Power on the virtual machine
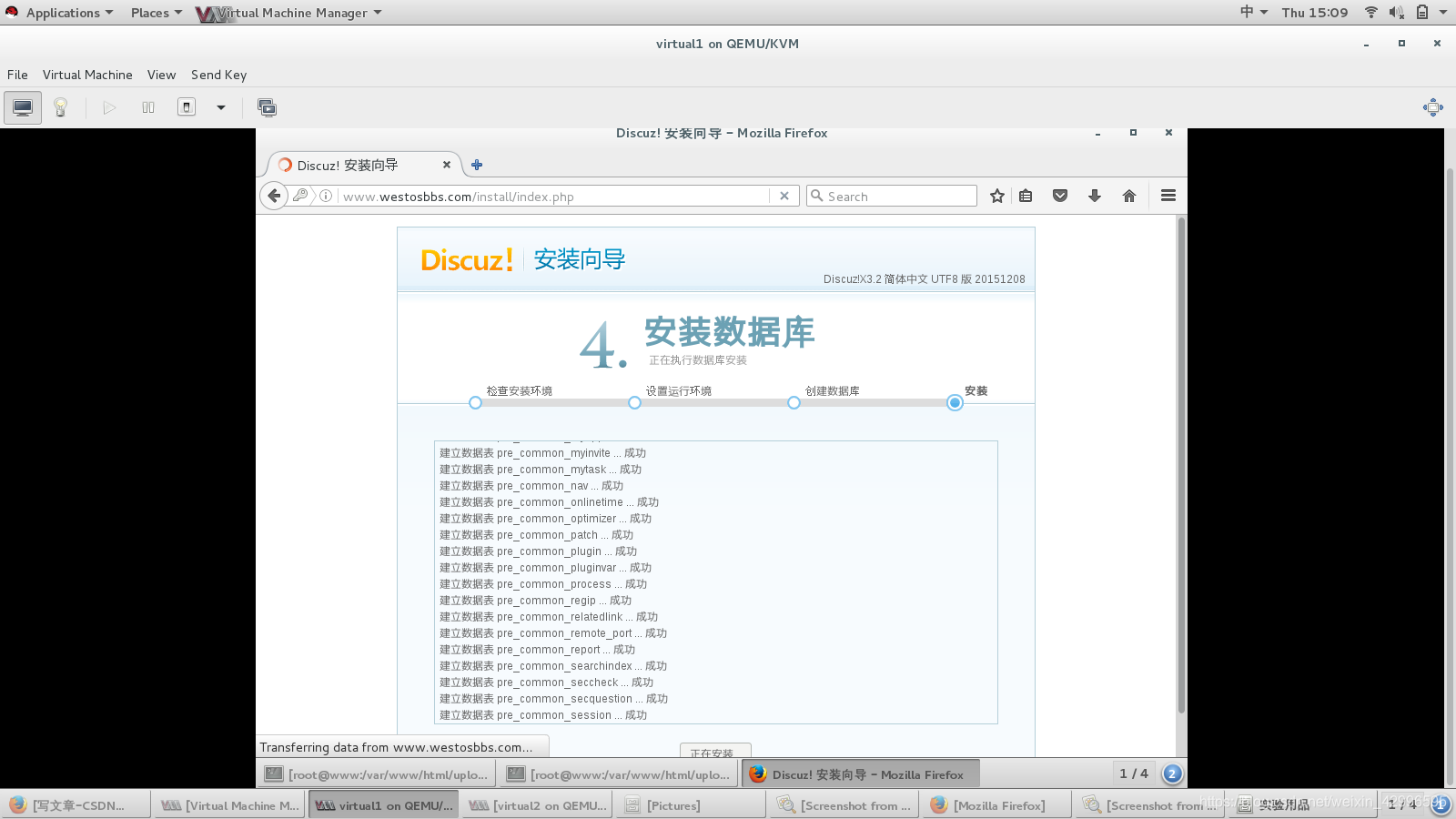Screen dimensions: 1456x819 [x=109, y=107]
